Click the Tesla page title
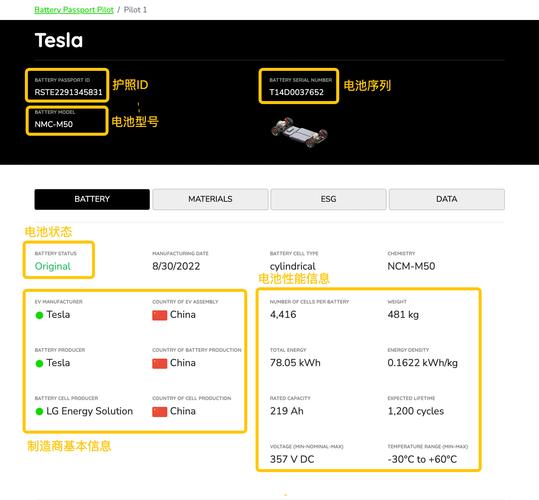This screenshot has height=500, width=539. [x=59, y=40]
